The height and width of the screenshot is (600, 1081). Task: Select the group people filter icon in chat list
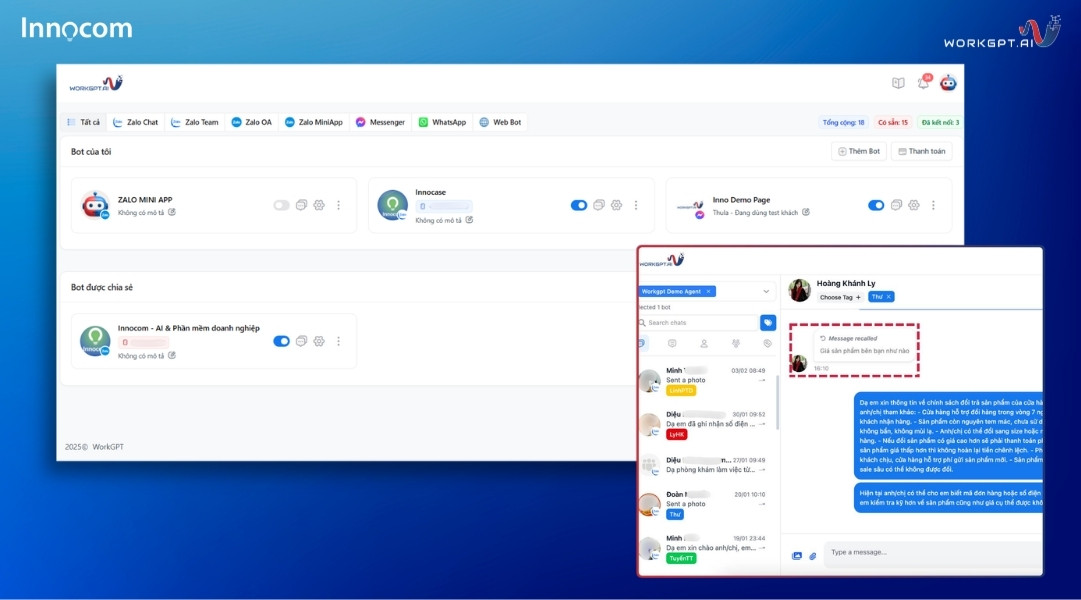736,343
